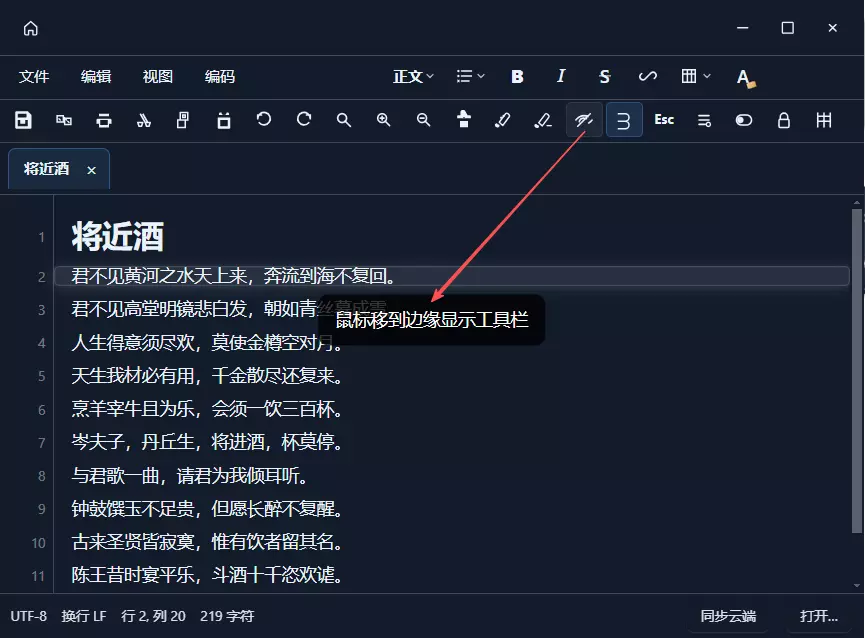
Task: Open the 文件 menu
Action: (34, 77)
